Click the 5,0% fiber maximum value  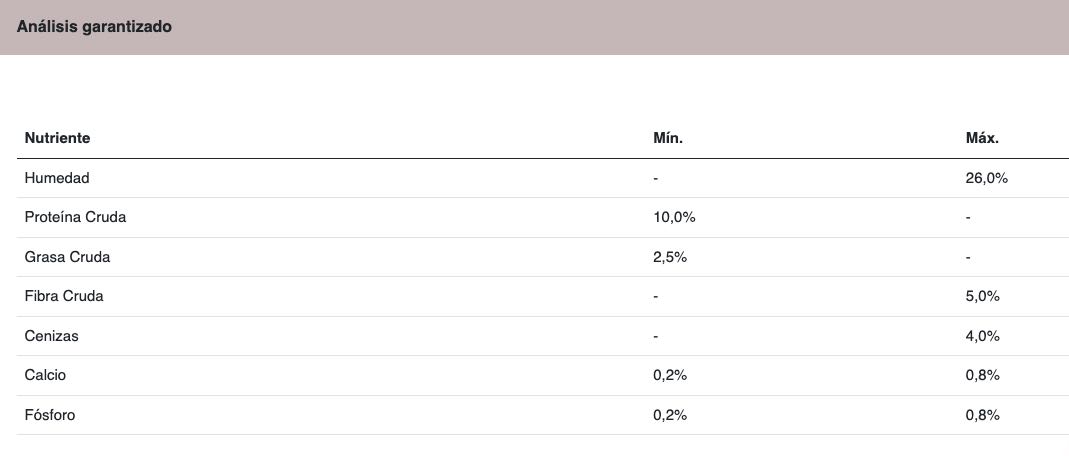(x=982, y=297)
